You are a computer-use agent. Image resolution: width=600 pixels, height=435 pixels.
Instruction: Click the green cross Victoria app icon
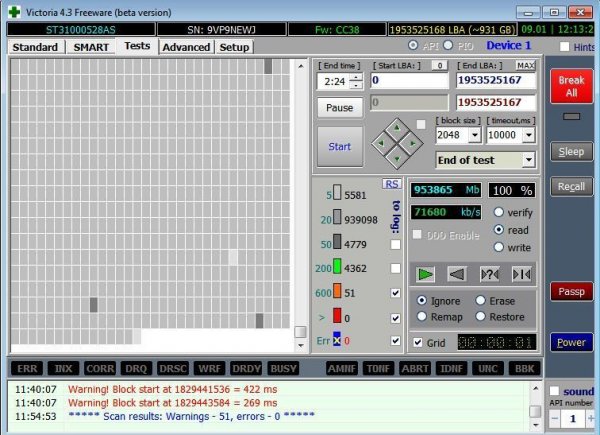(15, 12)
